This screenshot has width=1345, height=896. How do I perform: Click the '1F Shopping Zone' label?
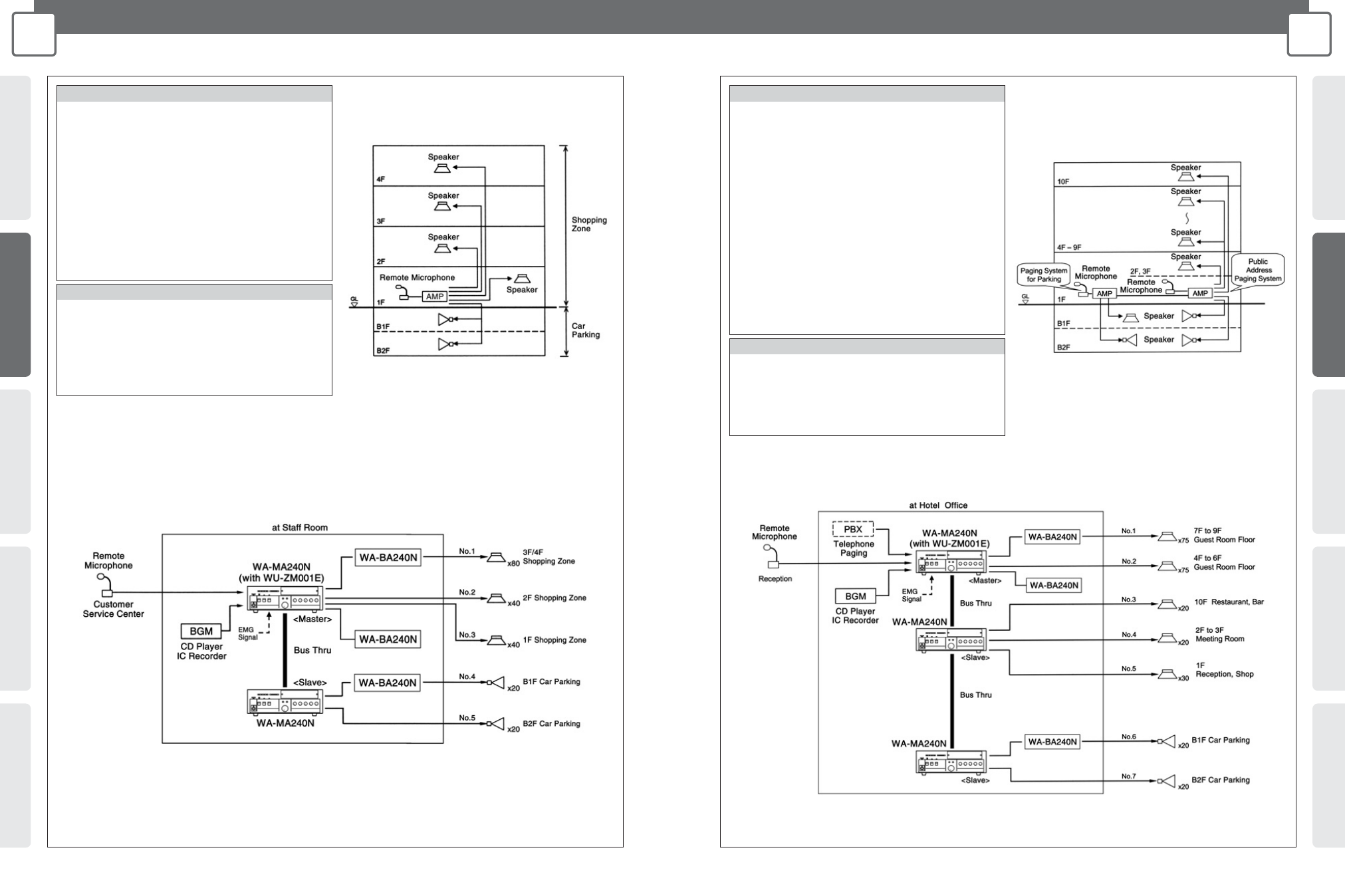(554, 640)
